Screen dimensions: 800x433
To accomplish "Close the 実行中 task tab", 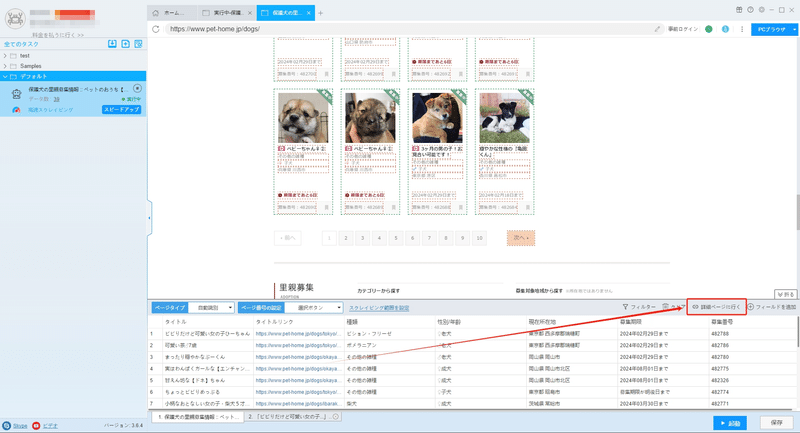I will click(x=250, y=13).
